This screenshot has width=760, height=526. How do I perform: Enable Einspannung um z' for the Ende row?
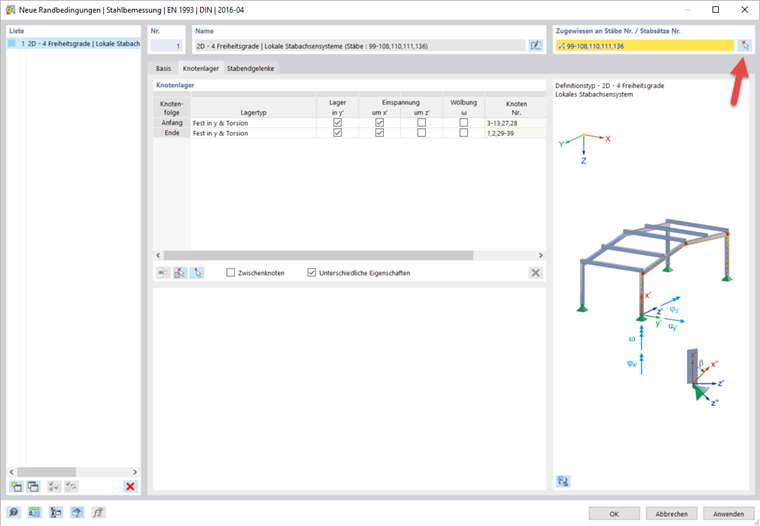click(422, 132)
